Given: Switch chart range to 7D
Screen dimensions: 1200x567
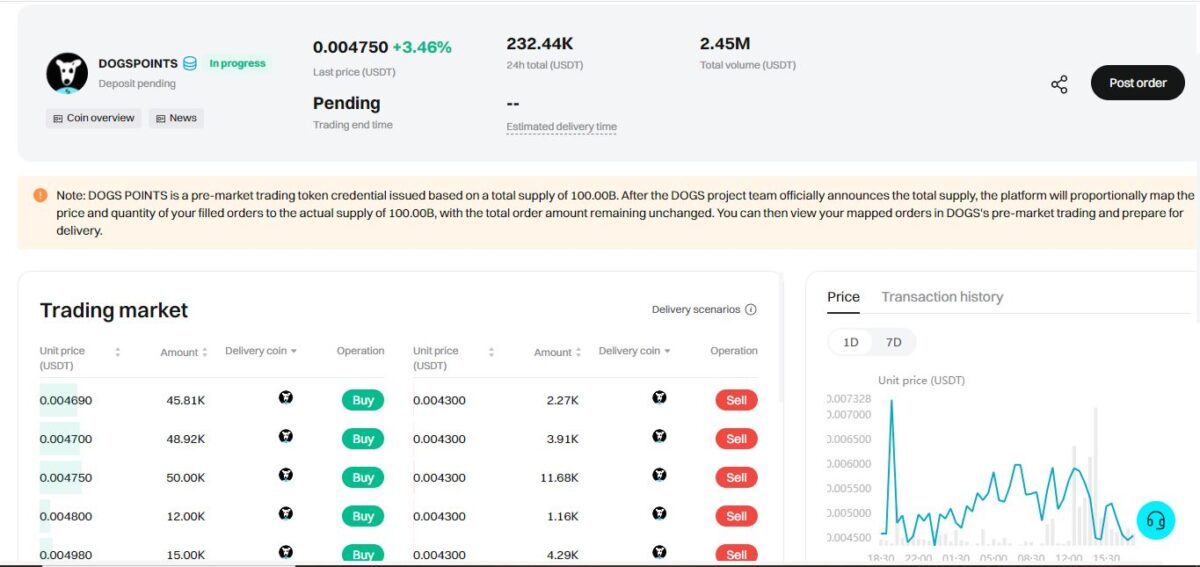Looking at the screenshot, I should (893, 343).
